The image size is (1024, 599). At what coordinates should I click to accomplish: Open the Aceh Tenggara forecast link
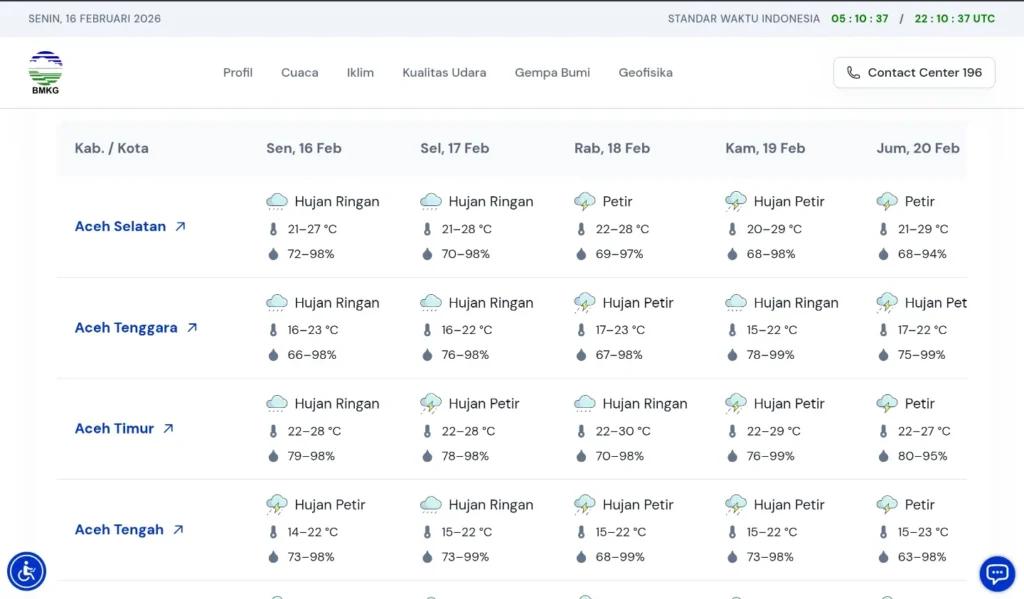tap(126, 328)
